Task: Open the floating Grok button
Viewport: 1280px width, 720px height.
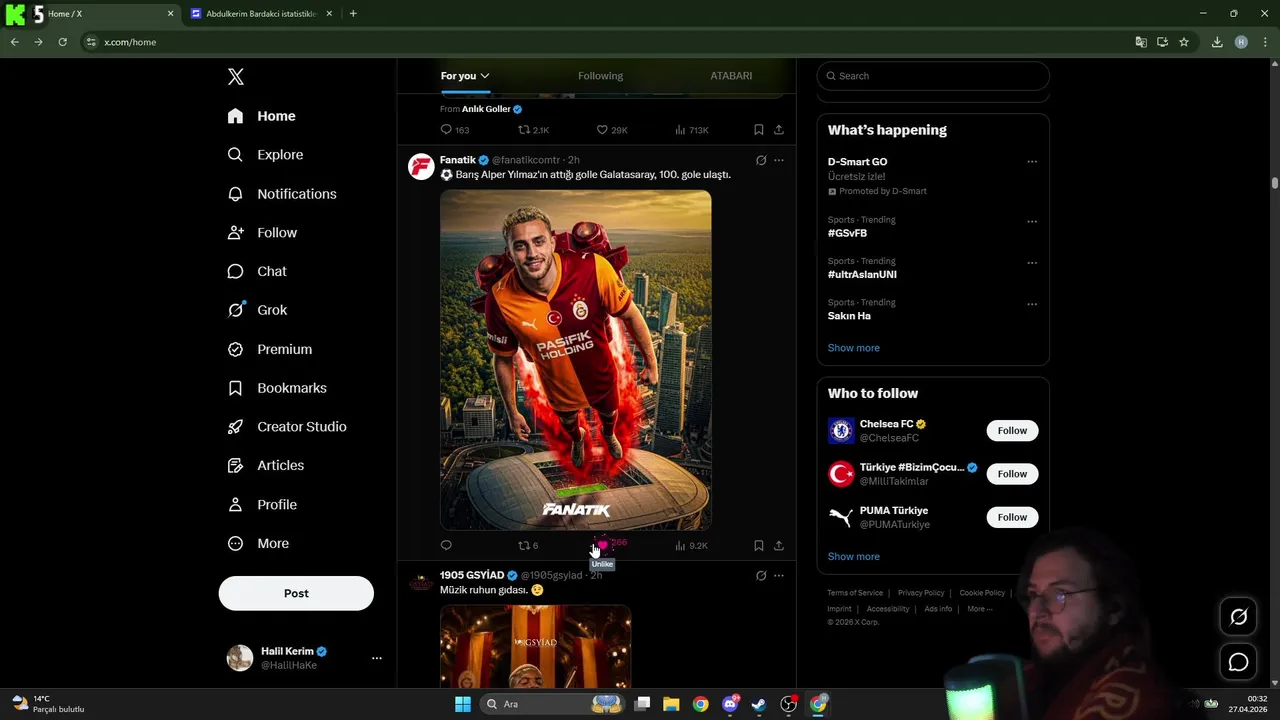Action: [x=1238, y=617]
